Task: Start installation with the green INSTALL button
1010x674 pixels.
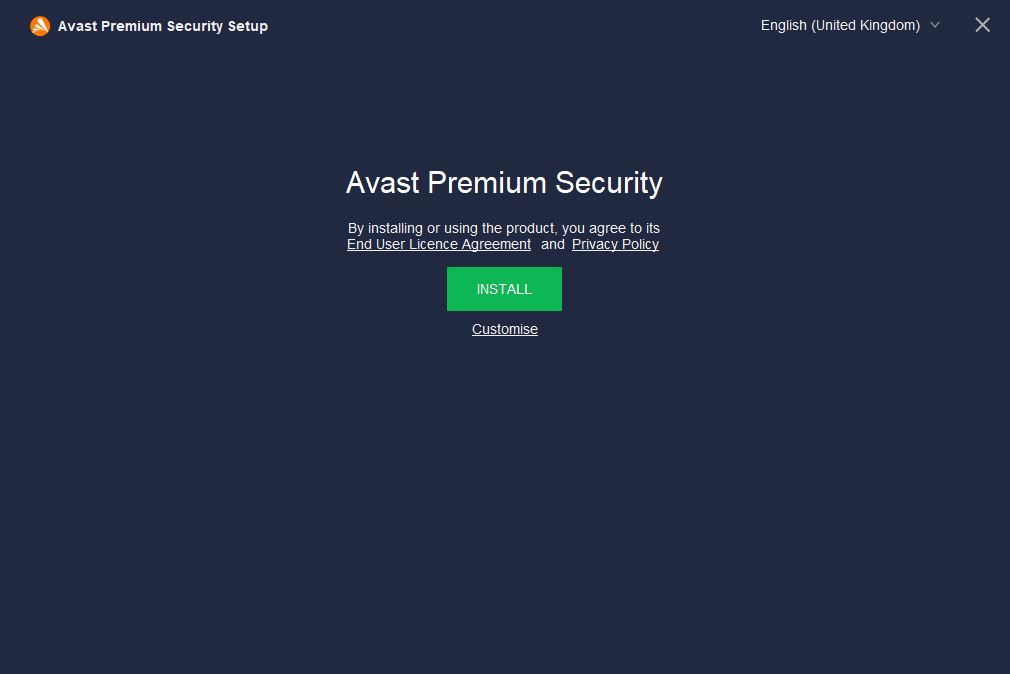Action: (x=504, y=289)
